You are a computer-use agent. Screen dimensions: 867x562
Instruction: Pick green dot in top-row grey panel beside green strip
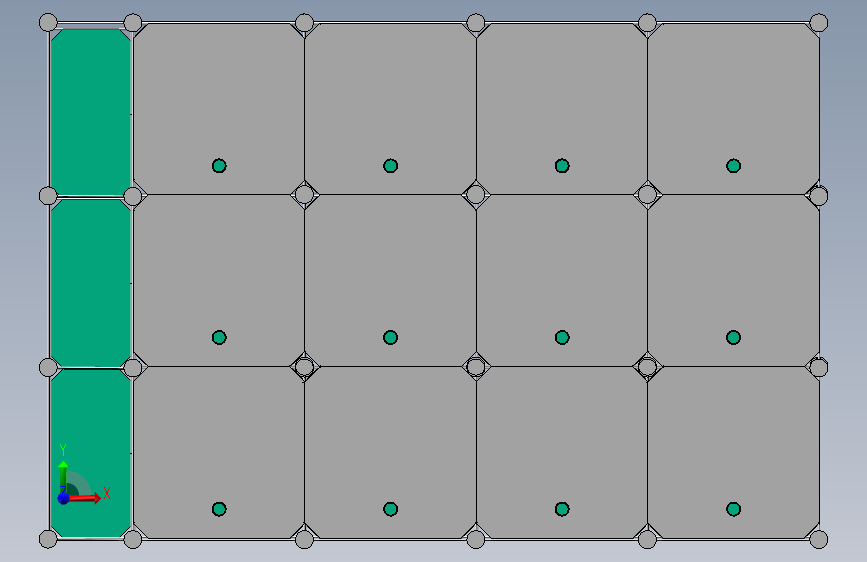pyautogui.click(x=219, y=165)
